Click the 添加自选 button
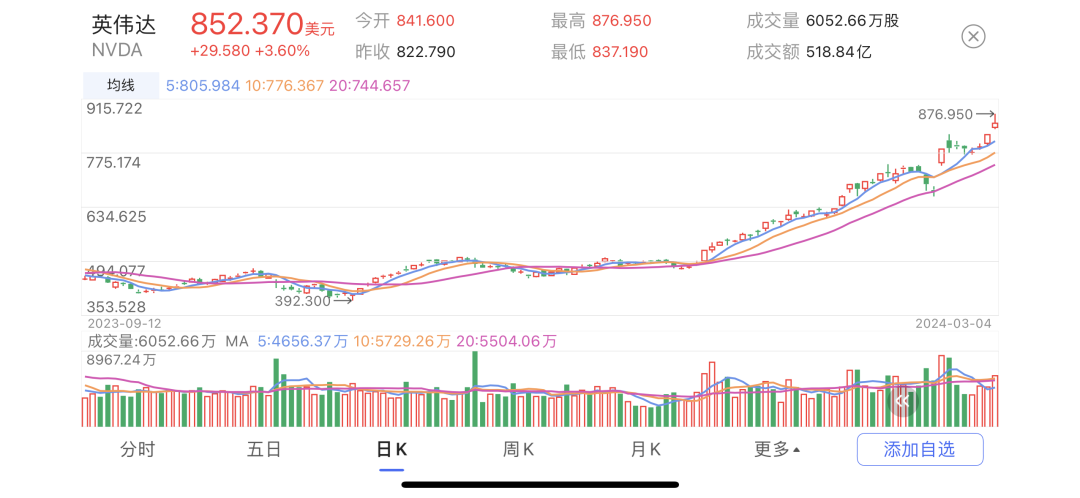Screen dimensions: 1080x498 [x=920, y=450]
